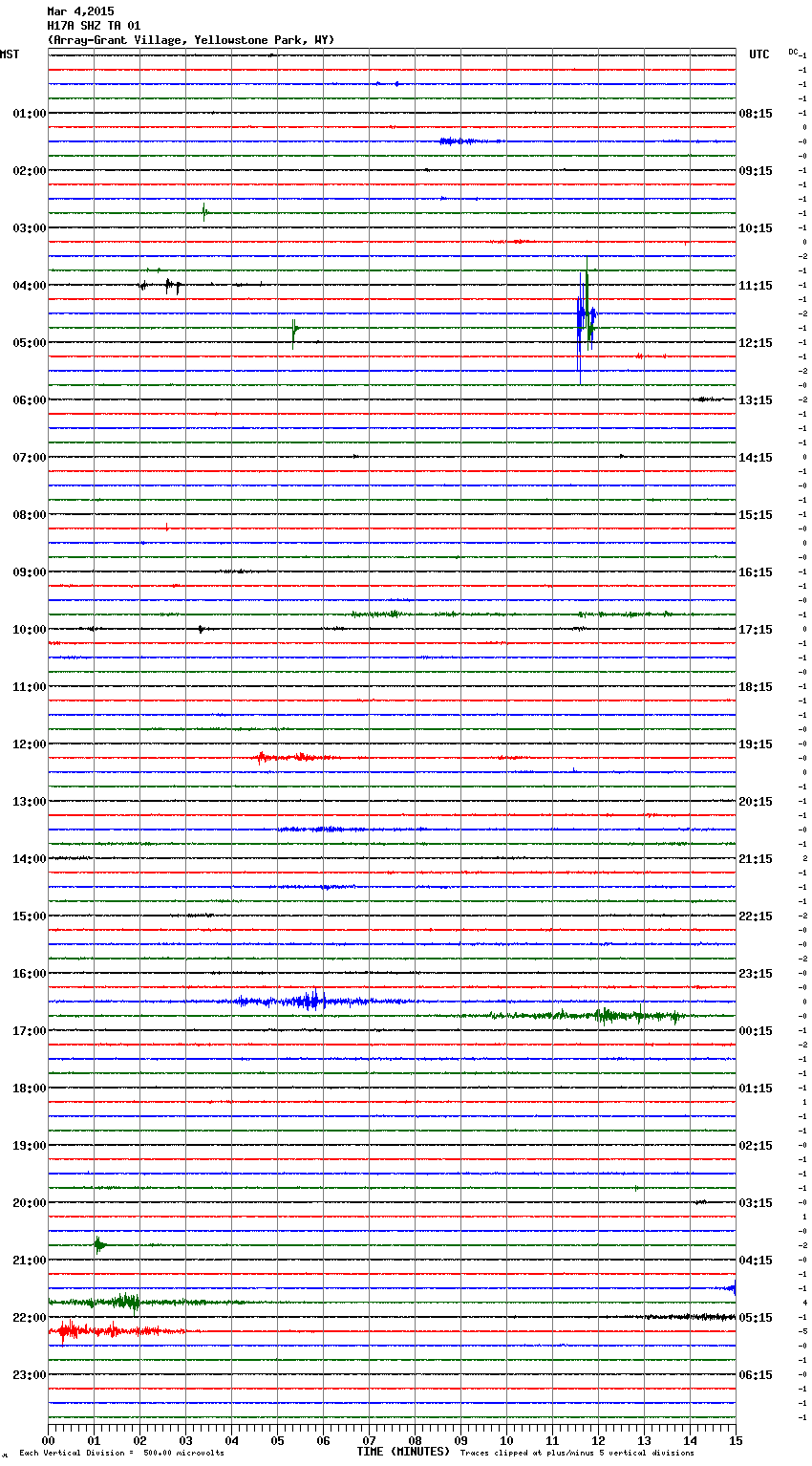This screenshot has height=1466, width=812.
Task: Select the 16:00 MST time label
Action: (29, 974)
